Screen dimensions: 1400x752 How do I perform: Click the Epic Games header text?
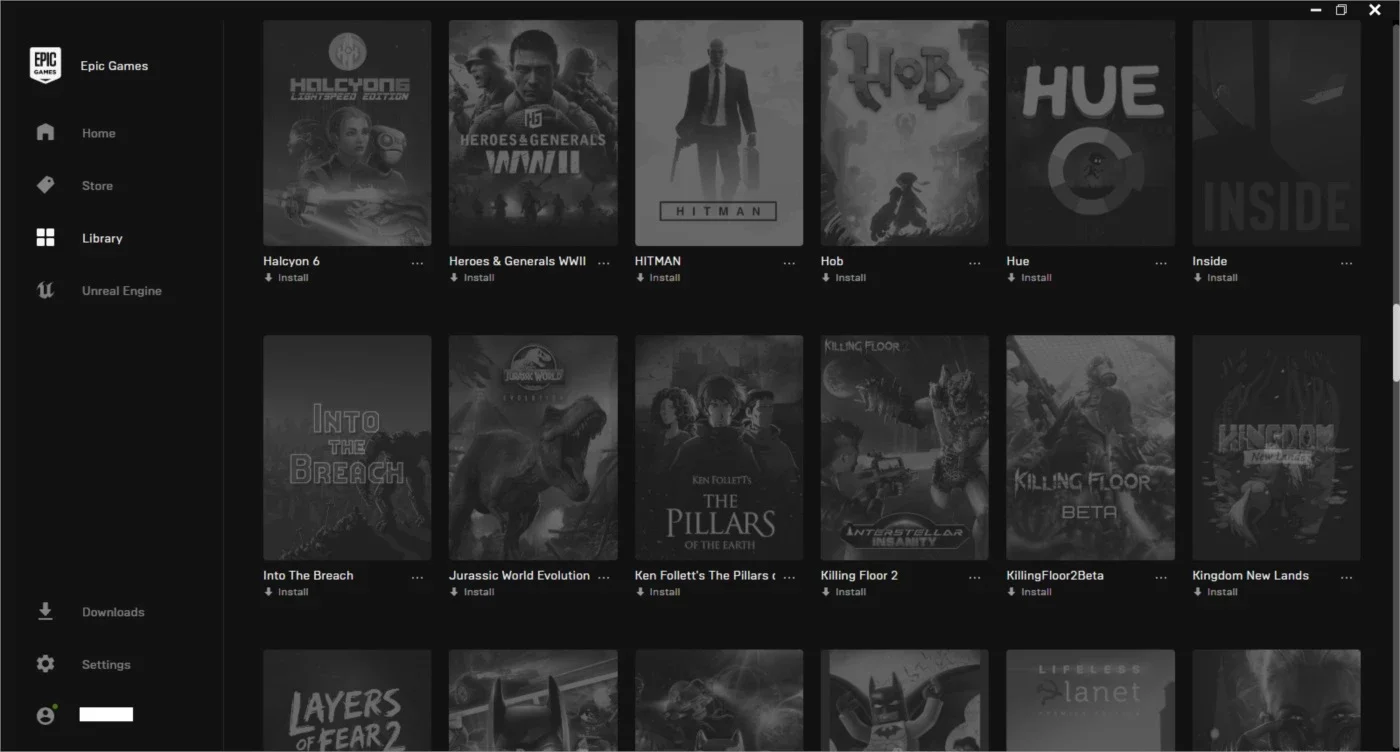point(114,66)
